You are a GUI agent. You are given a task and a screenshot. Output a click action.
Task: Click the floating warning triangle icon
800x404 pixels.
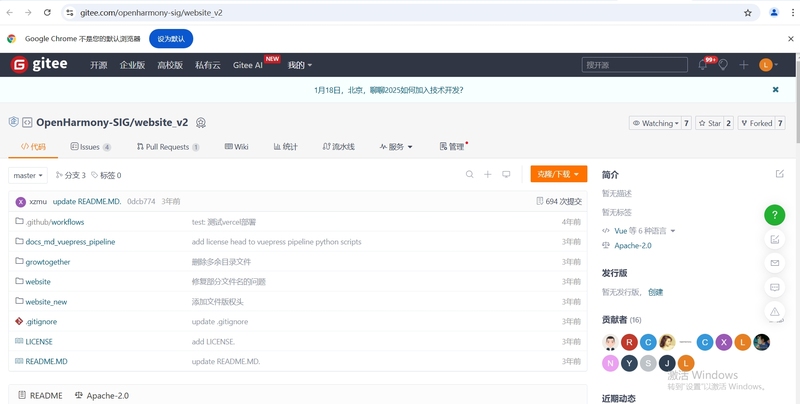pyautogui.click(x=774, y=311)
